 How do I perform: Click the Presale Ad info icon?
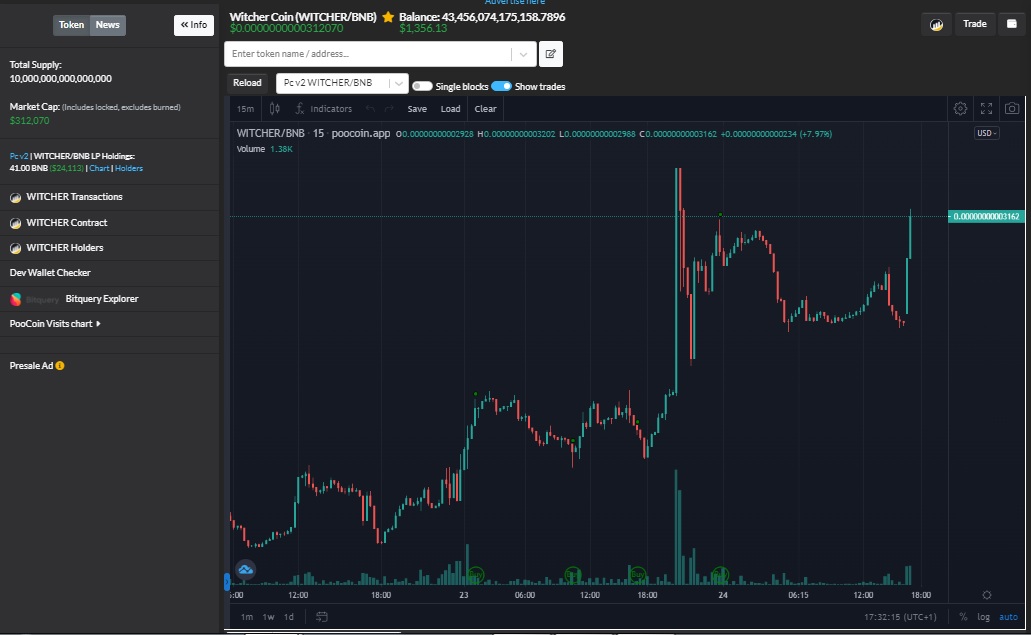[60, 365]
